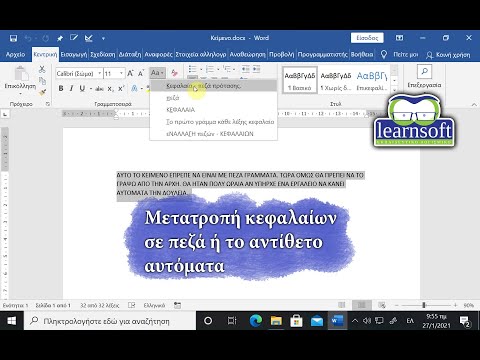Viewport: 480px width, 360px height.
Task: Cut selected text with the scissors icon
Action: tap(42, 69)
